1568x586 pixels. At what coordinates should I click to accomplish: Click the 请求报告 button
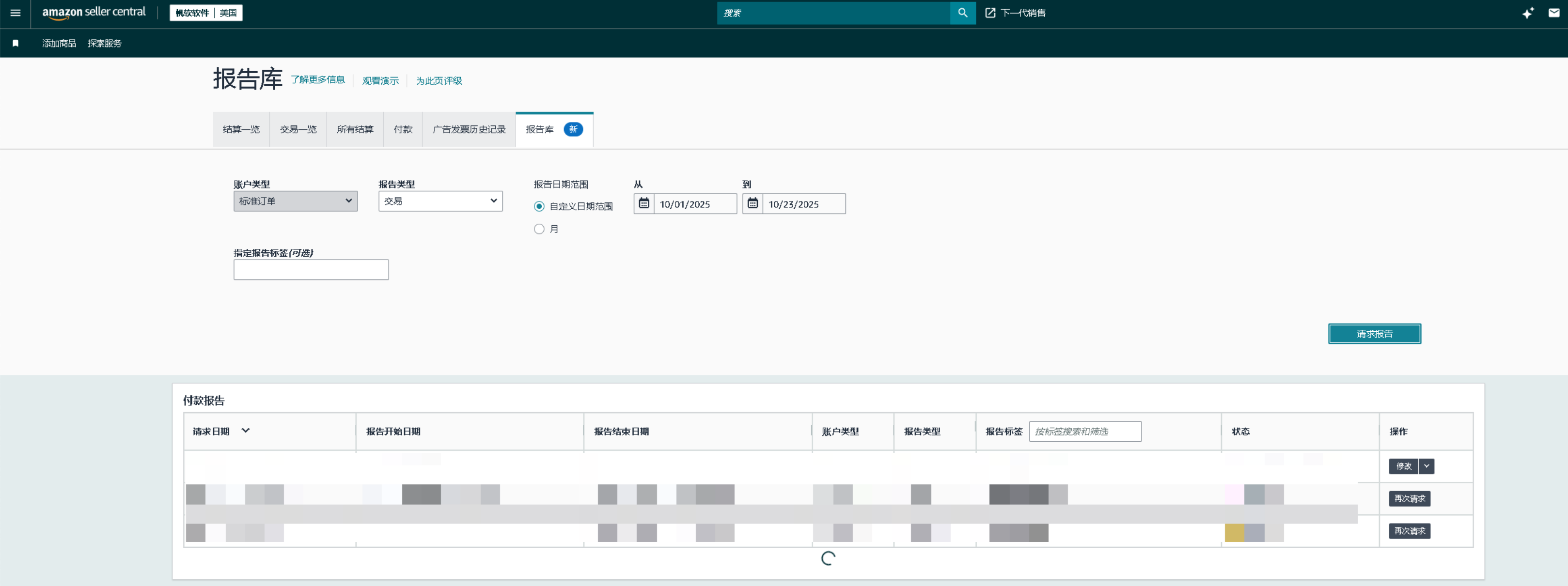pyautogui.click(x=1374, y=334)
